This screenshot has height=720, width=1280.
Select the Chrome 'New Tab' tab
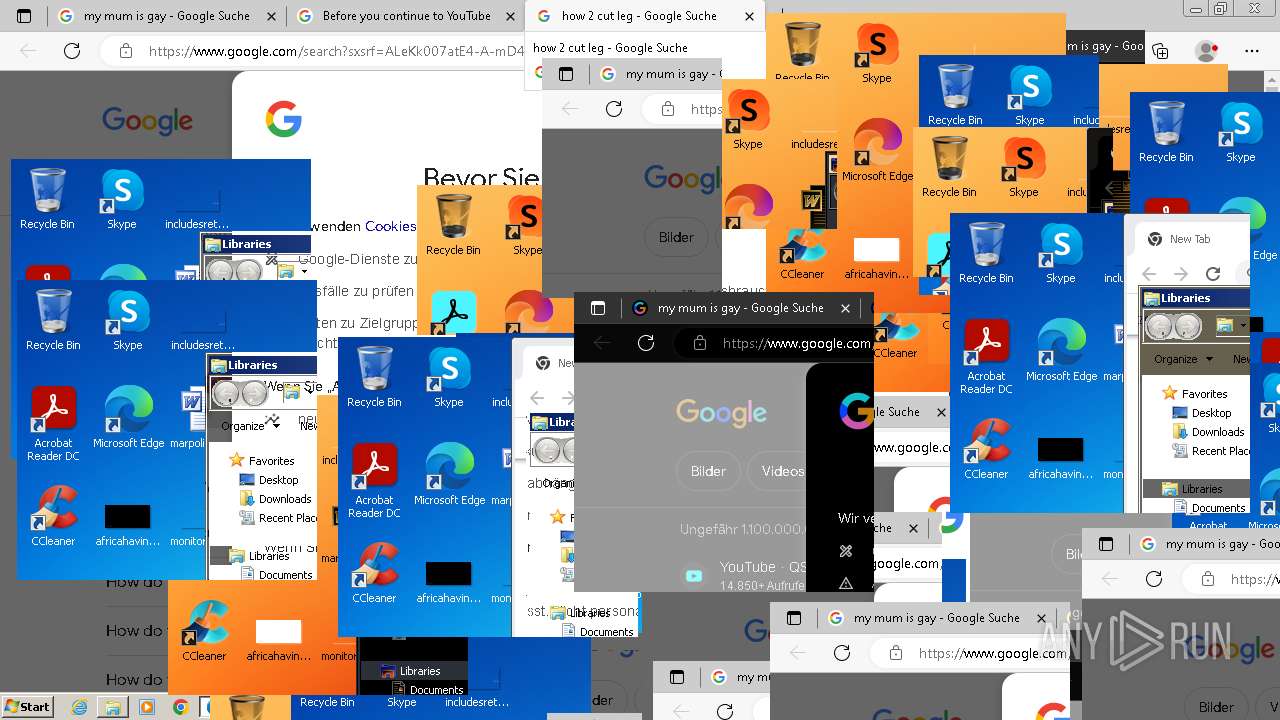1190,239
